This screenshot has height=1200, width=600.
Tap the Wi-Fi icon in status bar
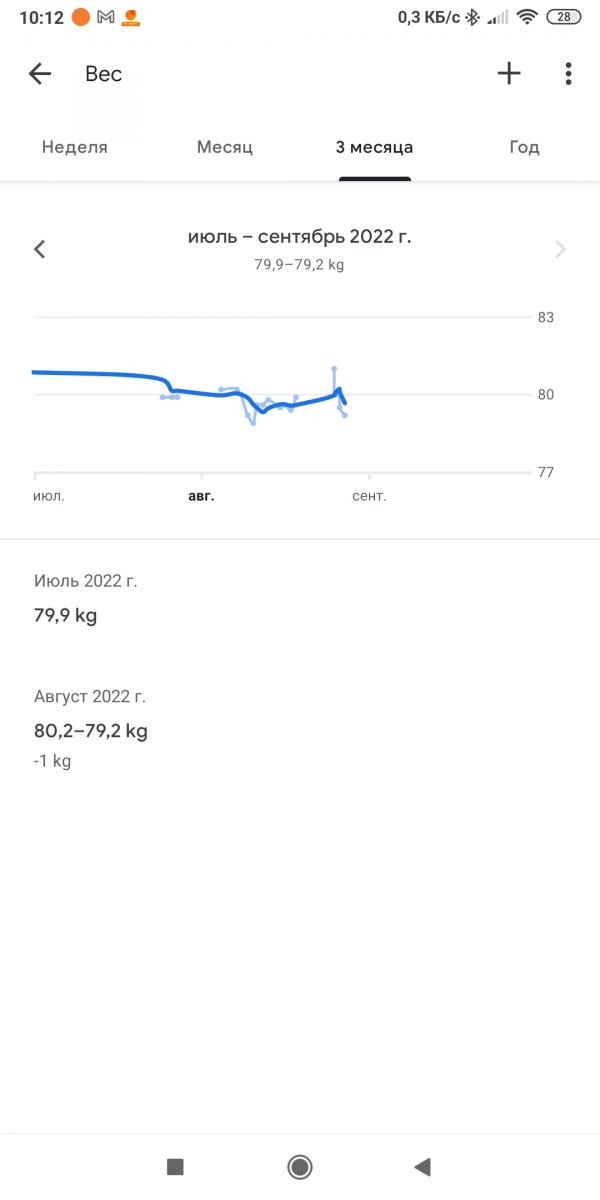527,17
